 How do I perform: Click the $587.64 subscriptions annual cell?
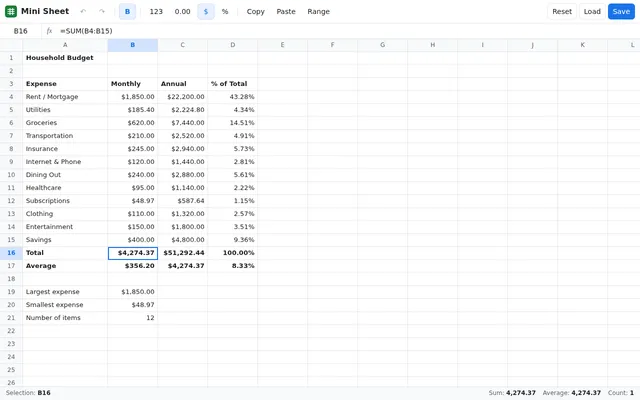coord(182,201)
